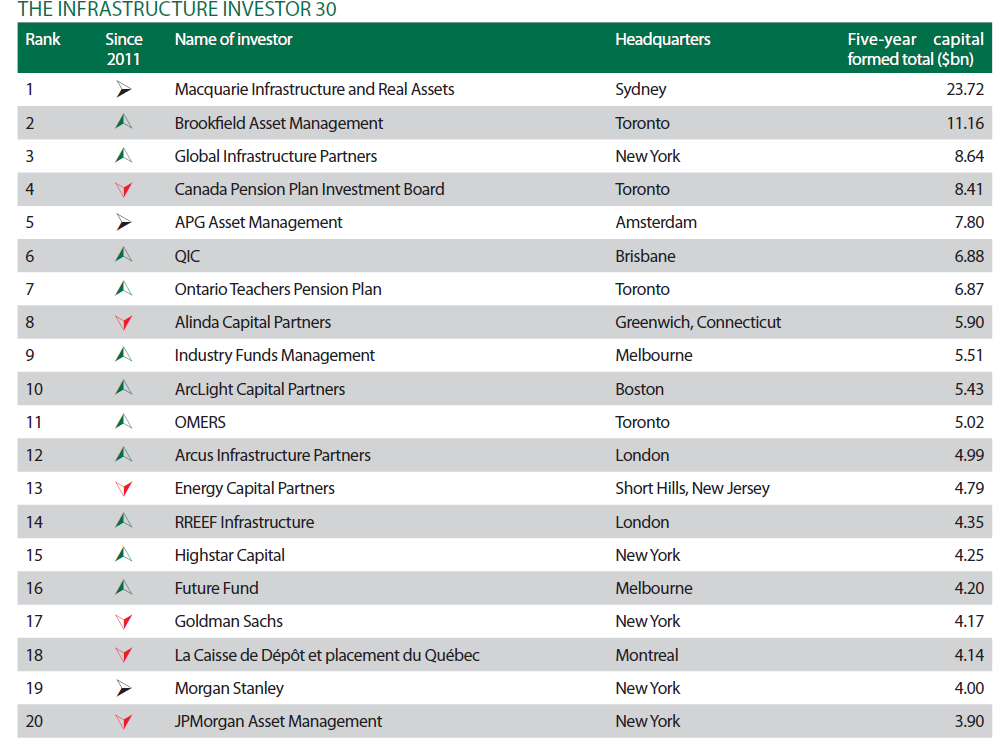Click the green up arrow in OMERS row

click(124, 421)
